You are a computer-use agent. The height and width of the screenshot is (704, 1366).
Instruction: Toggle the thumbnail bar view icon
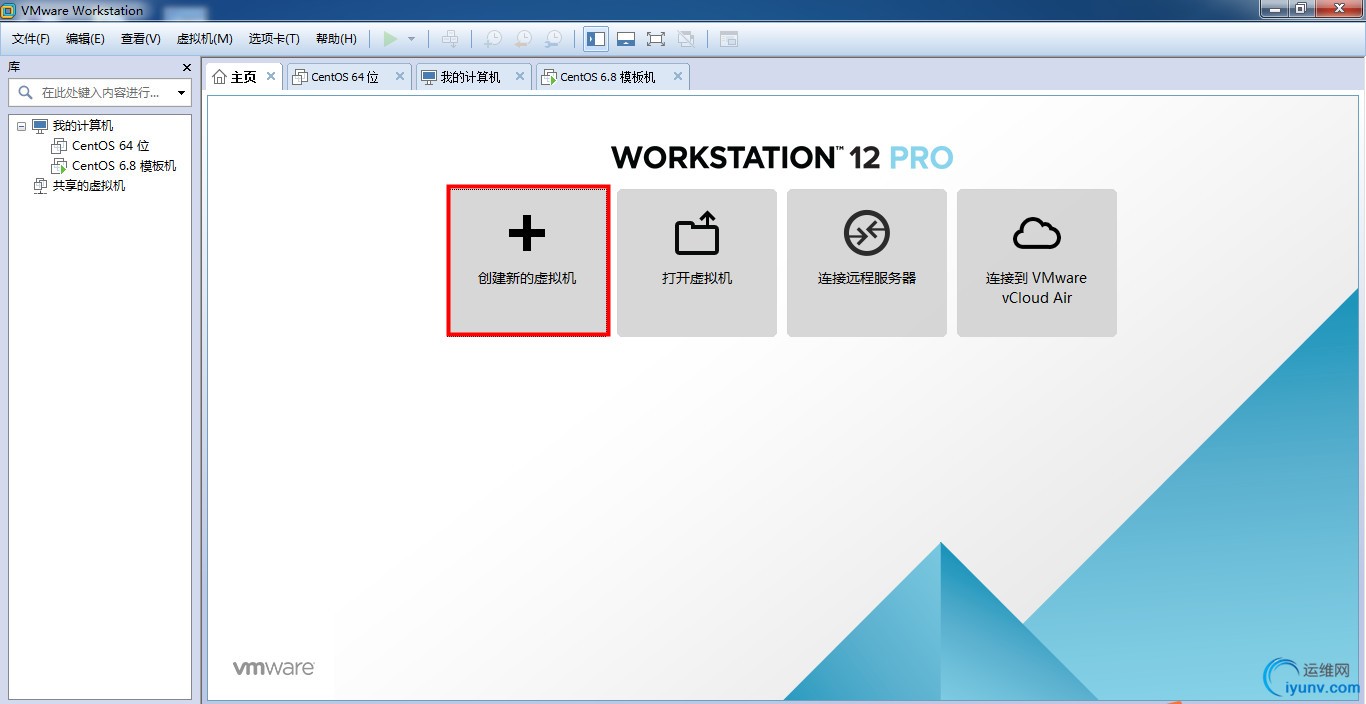pyautogui.click(x=626, y=39)
